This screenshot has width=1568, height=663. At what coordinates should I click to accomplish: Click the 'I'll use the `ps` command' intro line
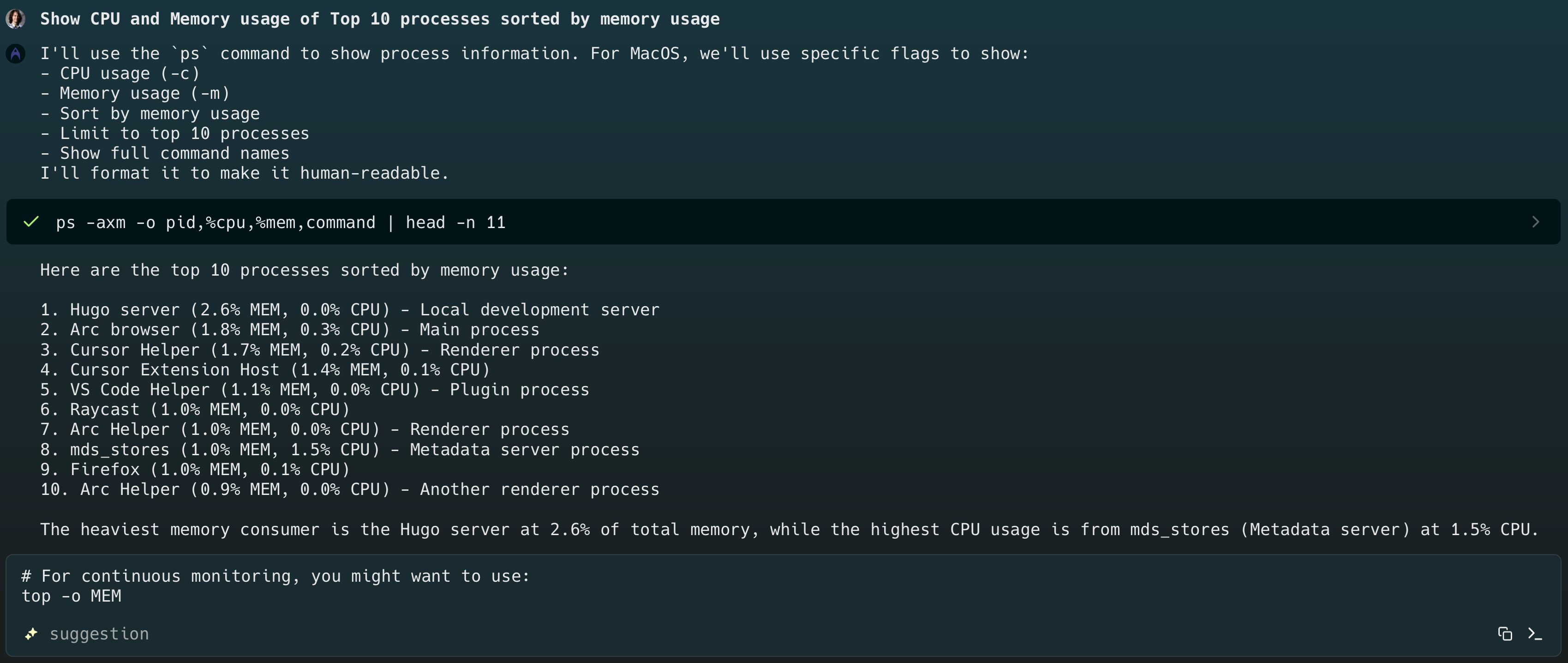tap(535, 54)
